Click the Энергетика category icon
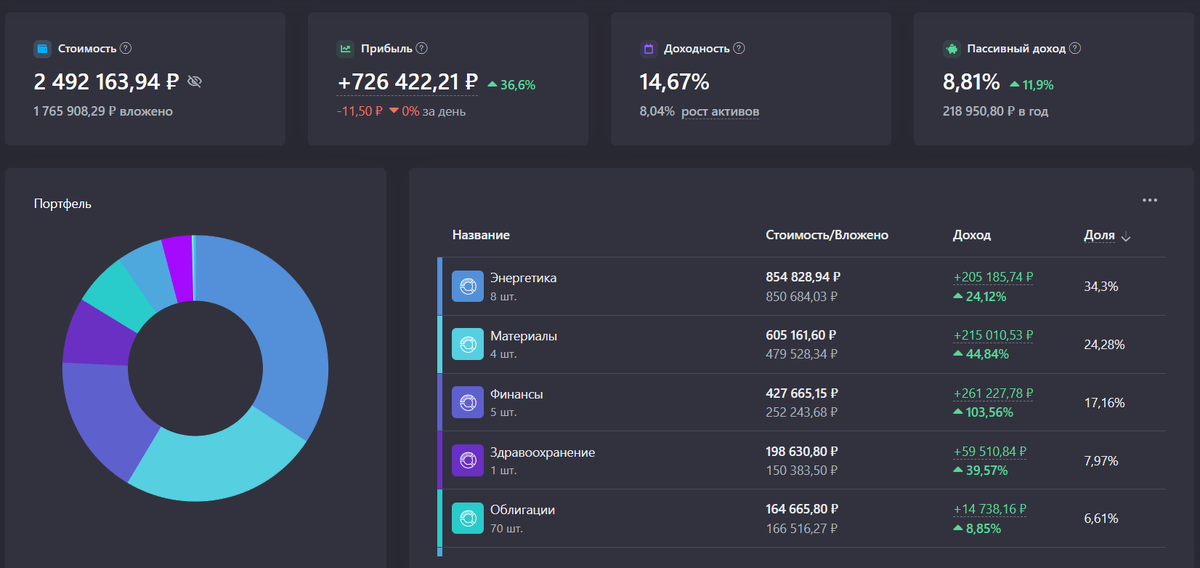1200x568 pixels. point(467,287)
